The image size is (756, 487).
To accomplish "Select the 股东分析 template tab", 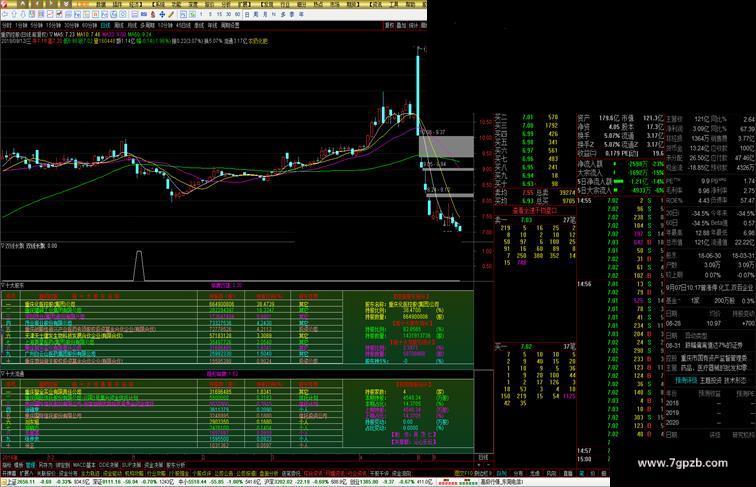I will pyautogui.click(x=176, y=466).
